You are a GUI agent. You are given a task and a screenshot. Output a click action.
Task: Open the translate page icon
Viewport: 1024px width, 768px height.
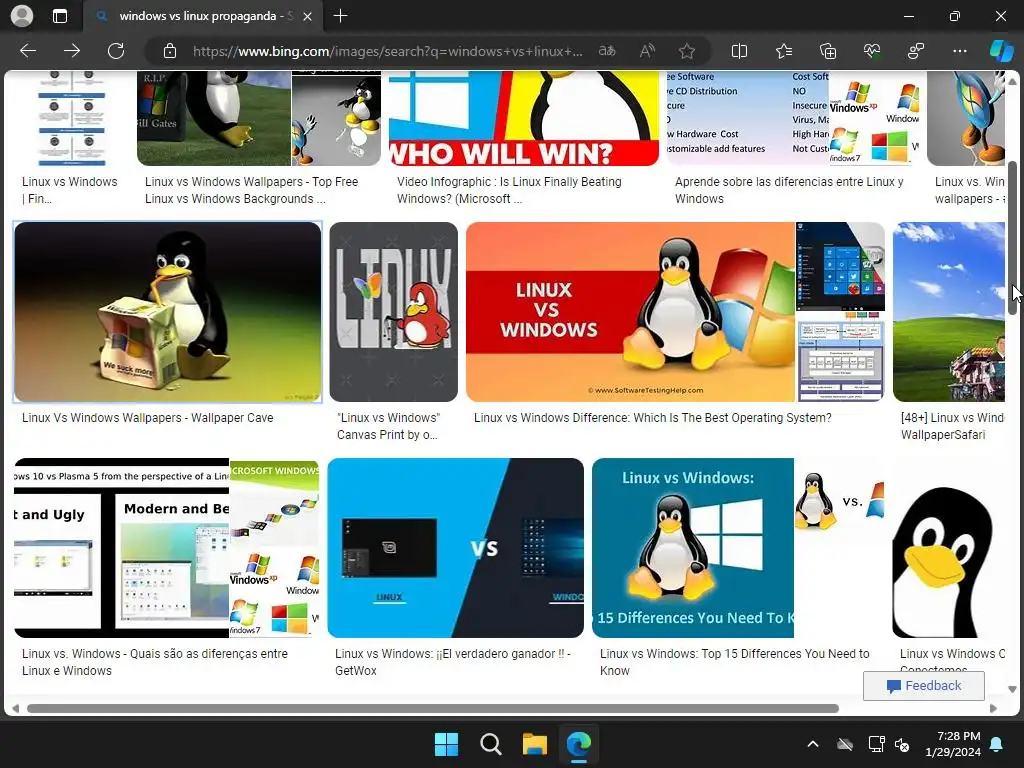click(607, 51)
